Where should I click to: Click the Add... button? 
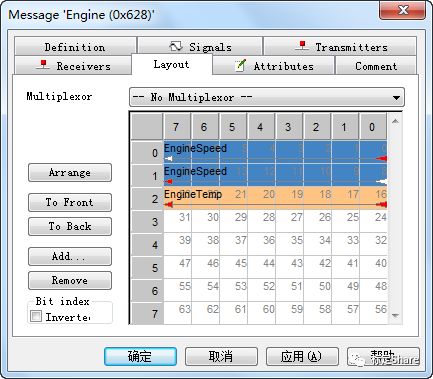point(70,256)
